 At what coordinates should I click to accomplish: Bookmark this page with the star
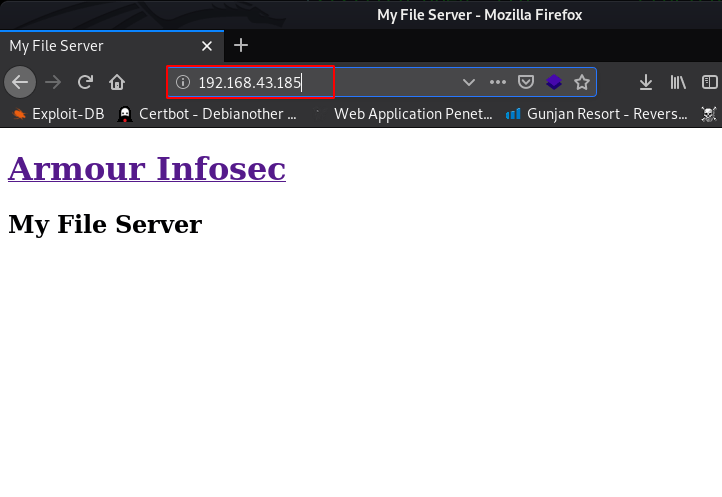click(582, 82)
